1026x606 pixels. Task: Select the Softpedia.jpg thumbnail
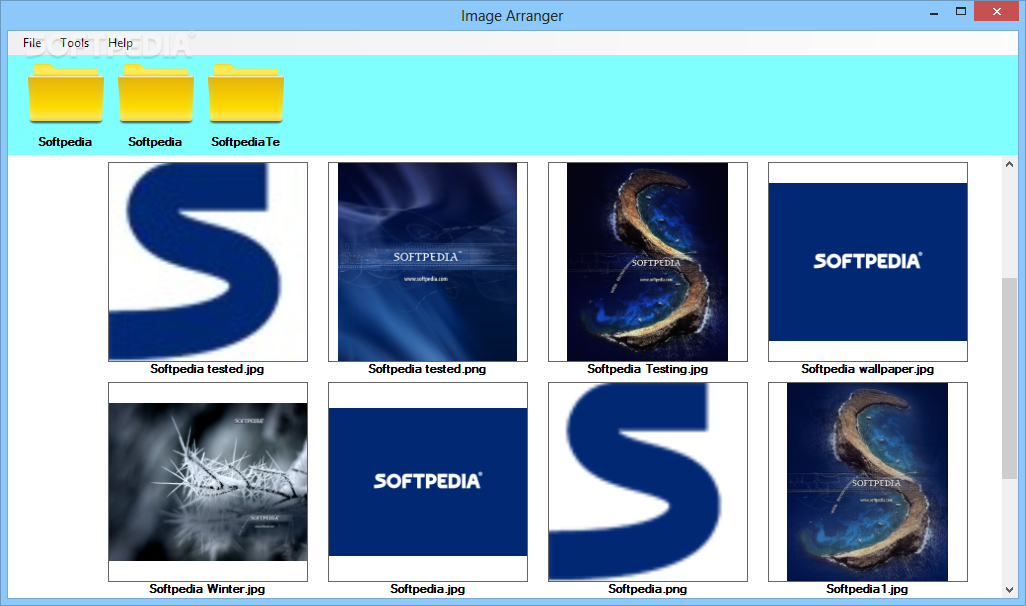click(428, 482)
